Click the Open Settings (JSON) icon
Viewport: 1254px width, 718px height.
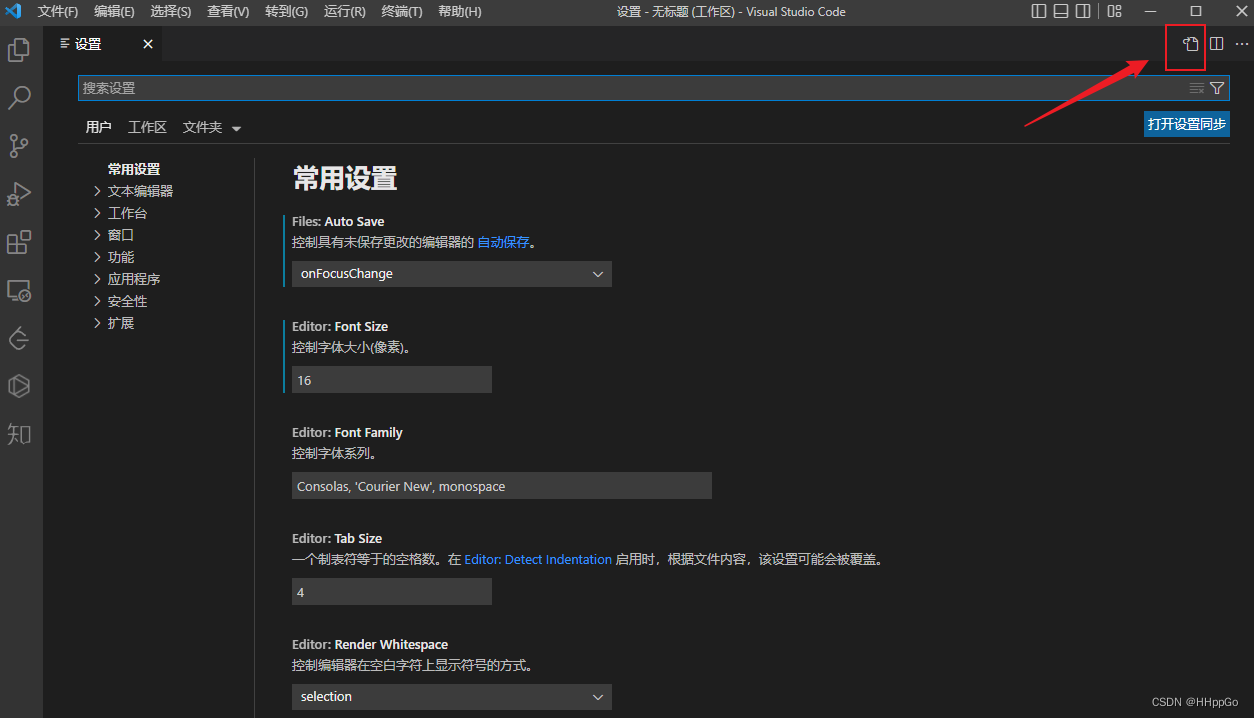pyautogui.click(x=1190, y=44)
